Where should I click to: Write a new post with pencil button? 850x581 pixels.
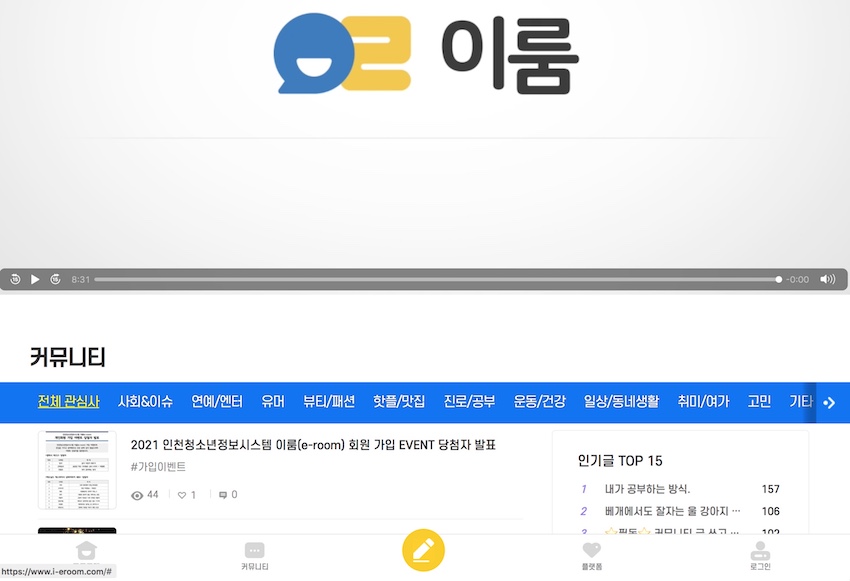pos(423,550)
